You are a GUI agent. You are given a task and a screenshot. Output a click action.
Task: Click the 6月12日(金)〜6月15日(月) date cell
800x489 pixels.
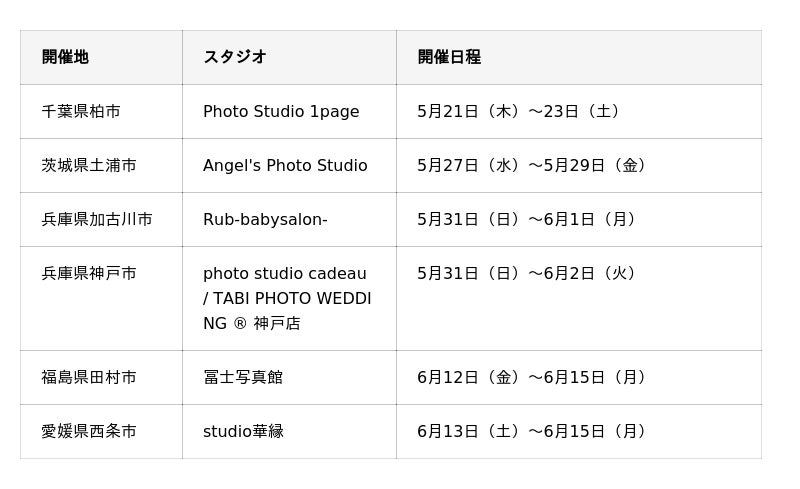(x=534, y=377)
